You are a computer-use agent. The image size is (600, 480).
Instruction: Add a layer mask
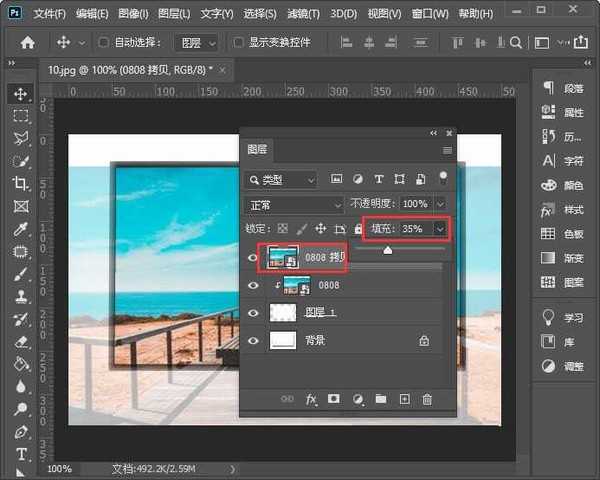(x=334, y=399)
